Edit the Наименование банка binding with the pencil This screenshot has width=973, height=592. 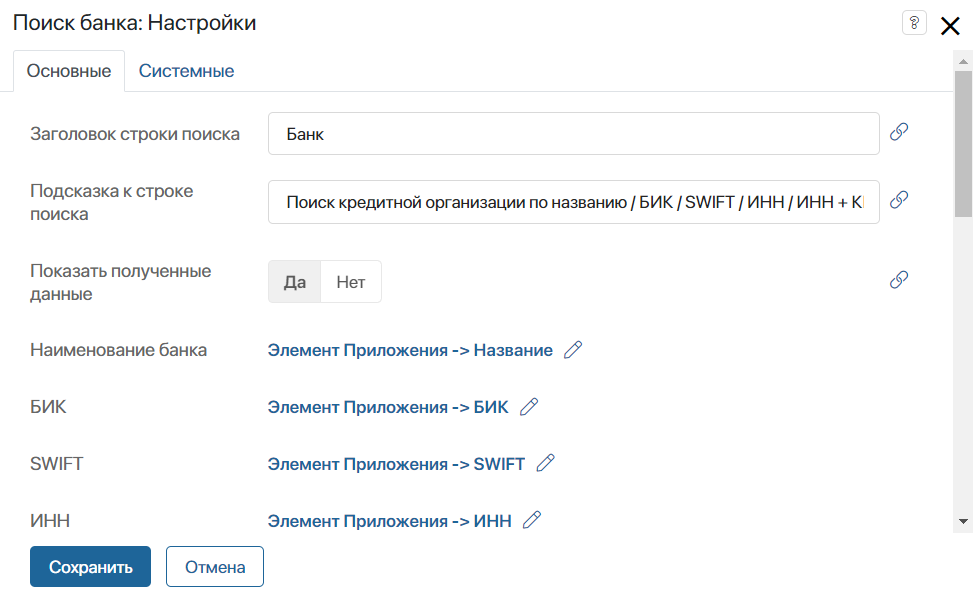coord(573,350)
